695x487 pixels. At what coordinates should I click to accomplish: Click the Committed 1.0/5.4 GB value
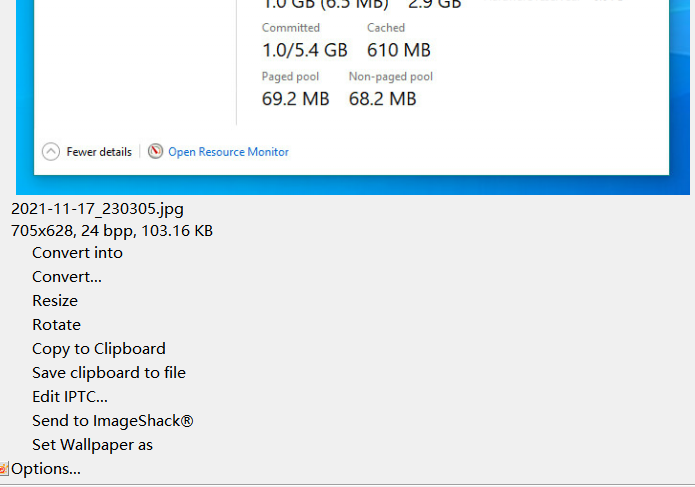(304, 50)
